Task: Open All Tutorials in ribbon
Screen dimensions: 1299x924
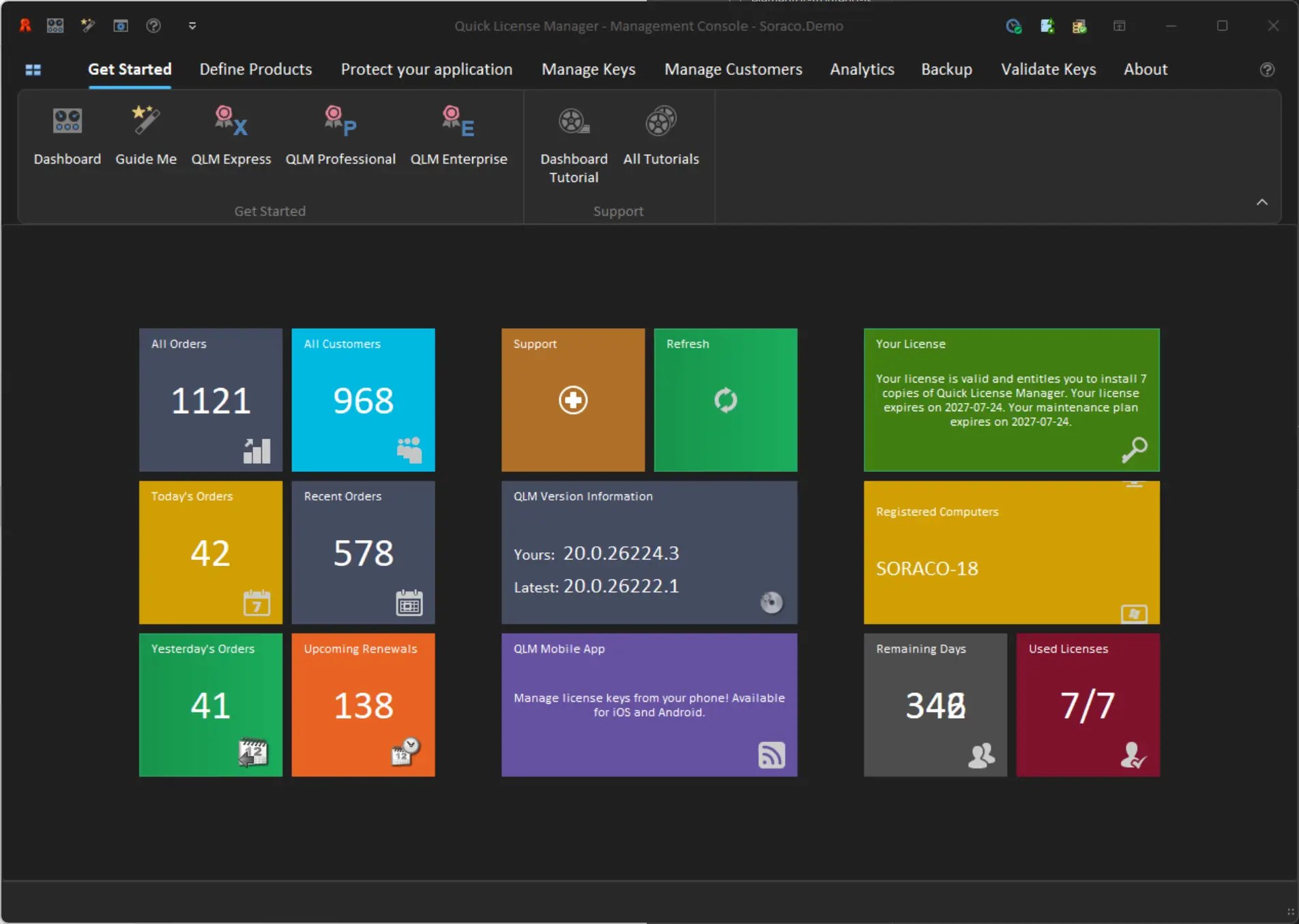Action: 661,136
